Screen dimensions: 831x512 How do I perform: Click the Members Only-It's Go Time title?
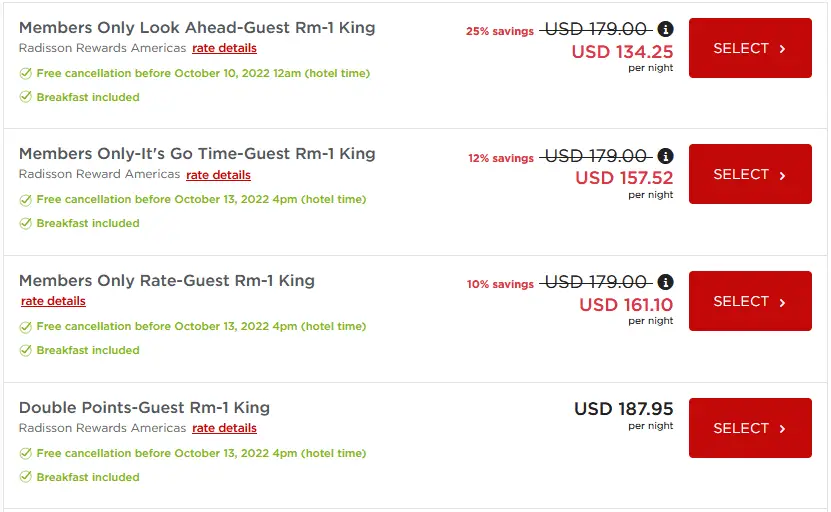point(197,154)
